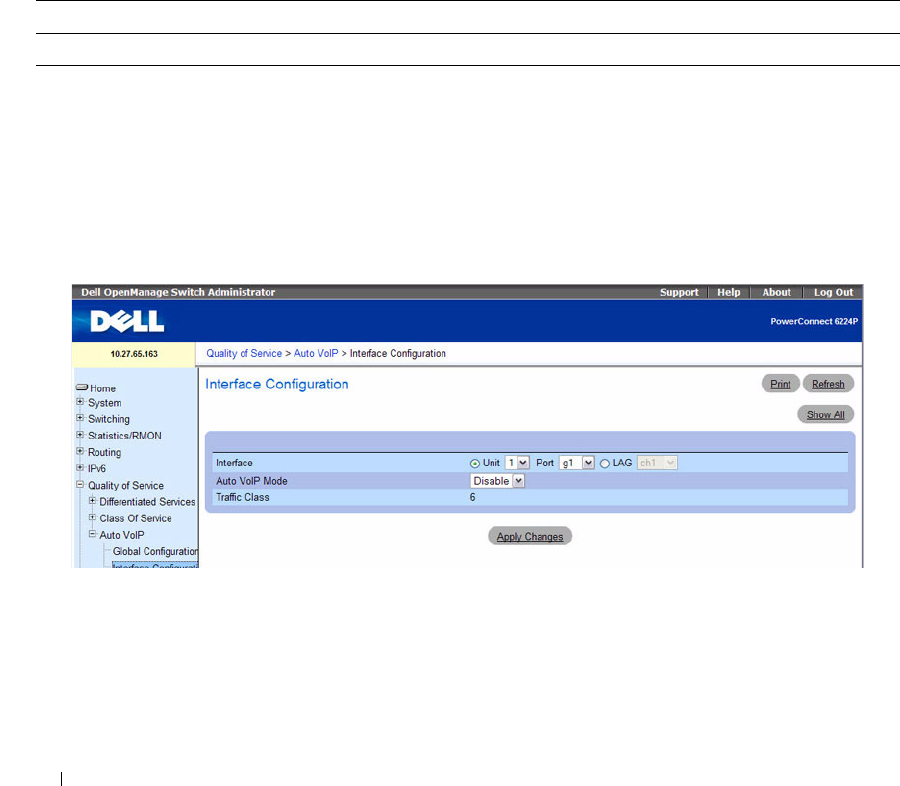Open the Unit number dropdown
Screen dimensions: 900x786
click(x=517, y=463)
